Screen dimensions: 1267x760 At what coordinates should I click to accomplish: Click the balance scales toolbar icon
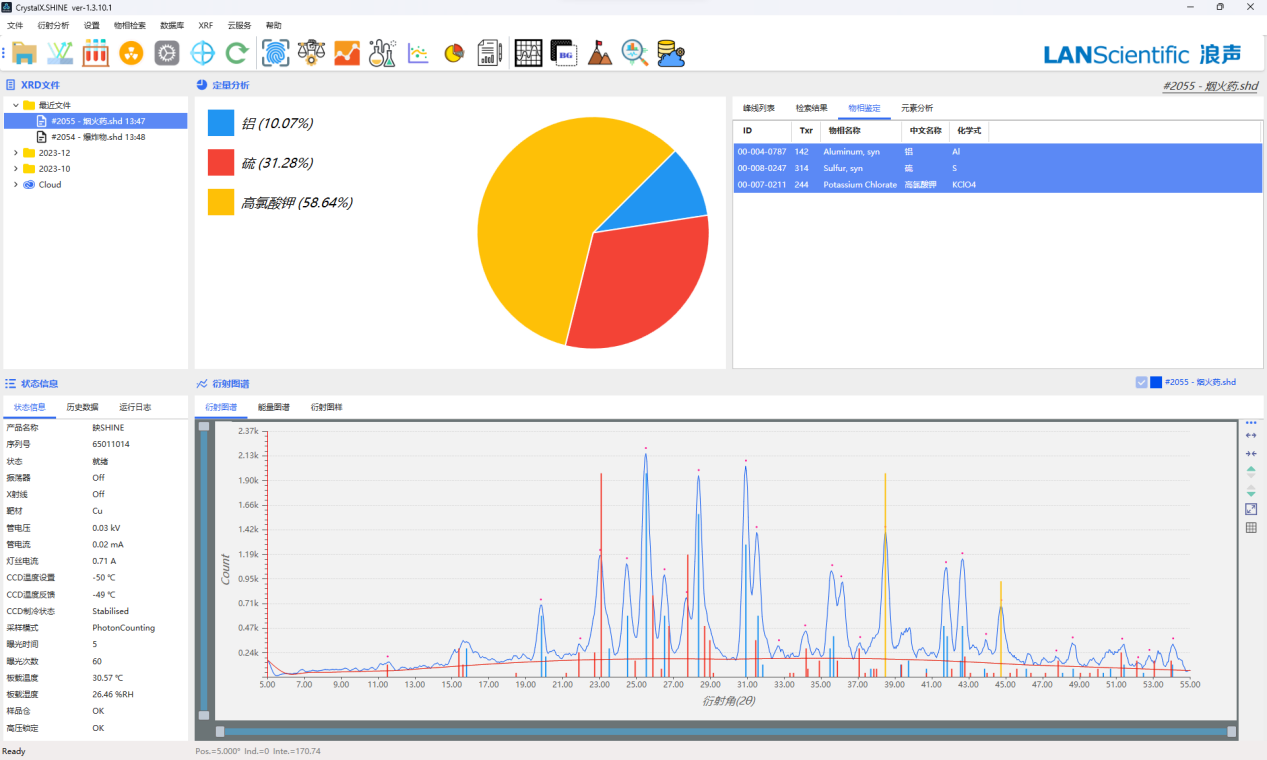pos(311,53)
